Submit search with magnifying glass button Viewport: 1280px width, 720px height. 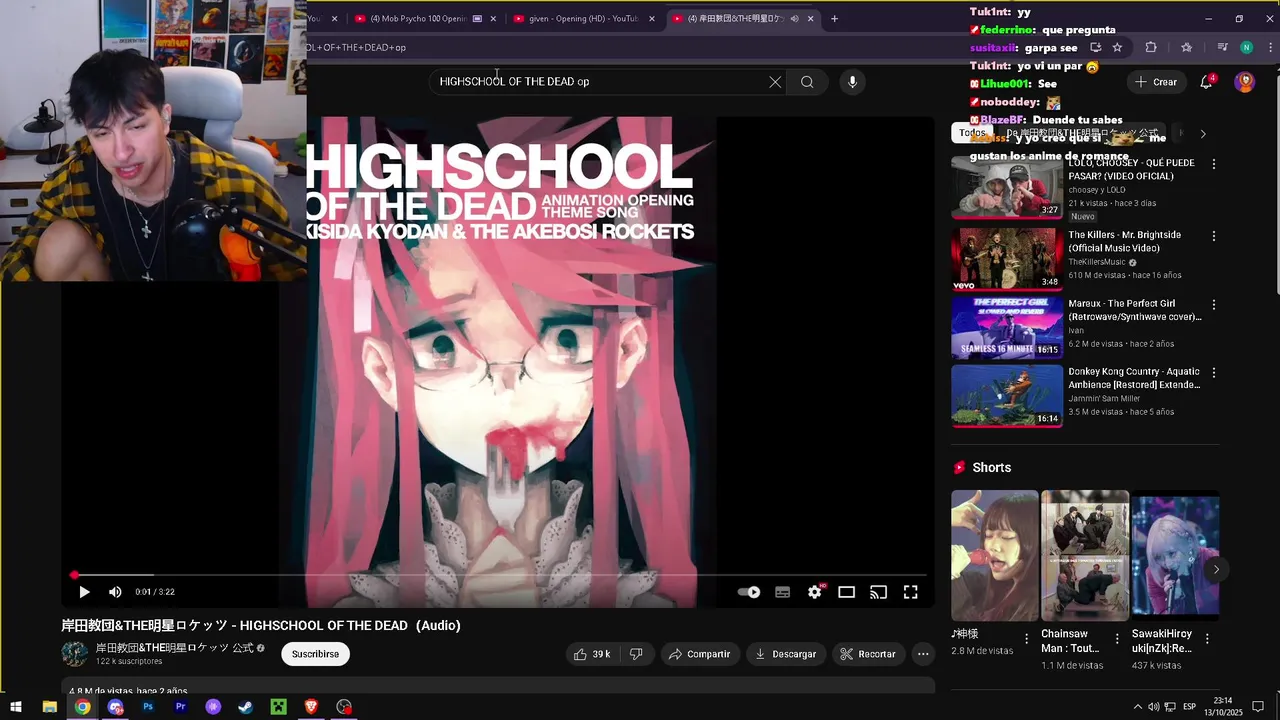point(807,82)
